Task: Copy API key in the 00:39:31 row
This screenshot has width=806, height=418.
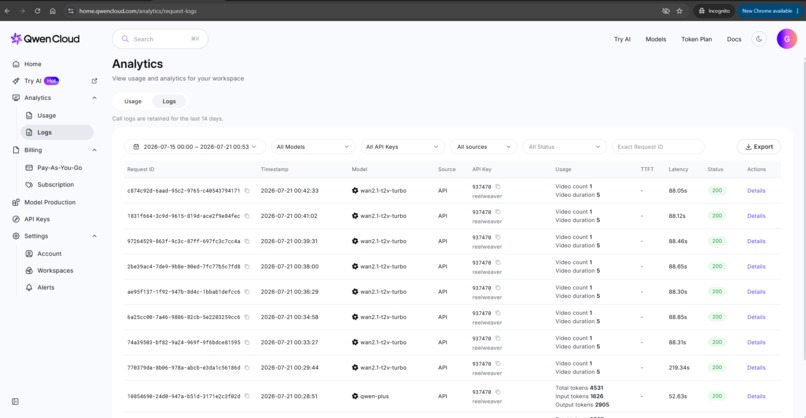Action: pos(498,237)
